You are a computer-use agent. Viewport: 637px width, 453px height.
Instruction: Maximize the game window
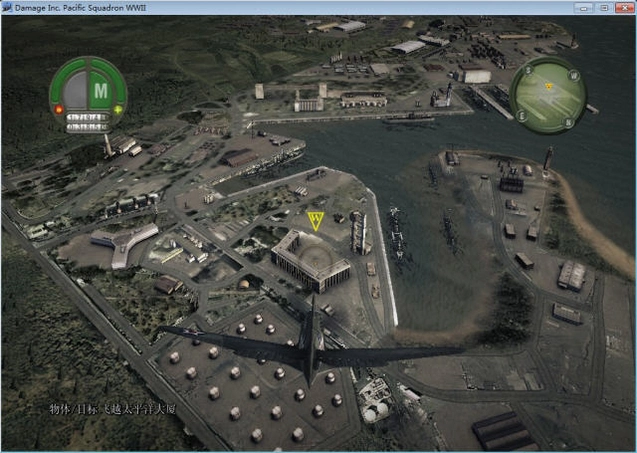604,7
